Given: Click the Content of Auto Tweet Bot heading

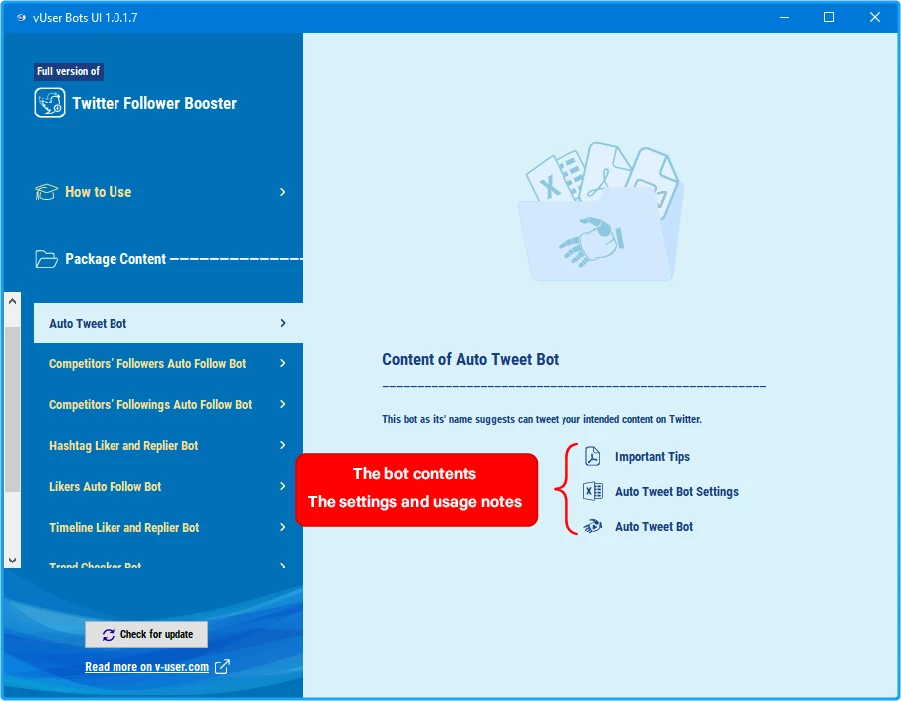Looking at the screenshot, I should (471, 360).
